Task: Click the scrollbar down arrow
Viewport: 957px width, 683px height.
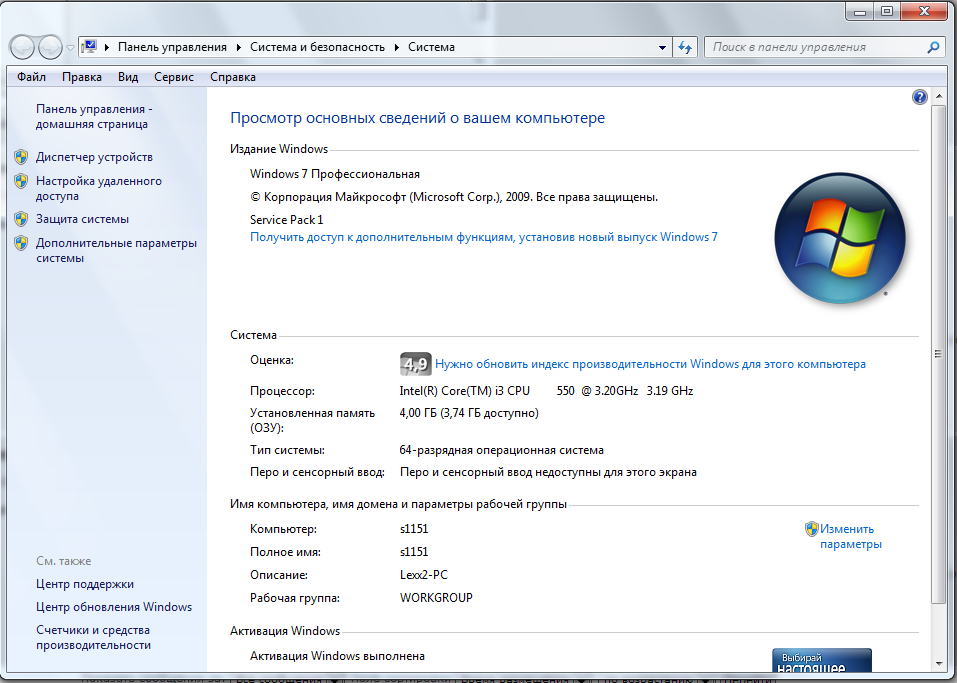Action: tap(938, 663)
